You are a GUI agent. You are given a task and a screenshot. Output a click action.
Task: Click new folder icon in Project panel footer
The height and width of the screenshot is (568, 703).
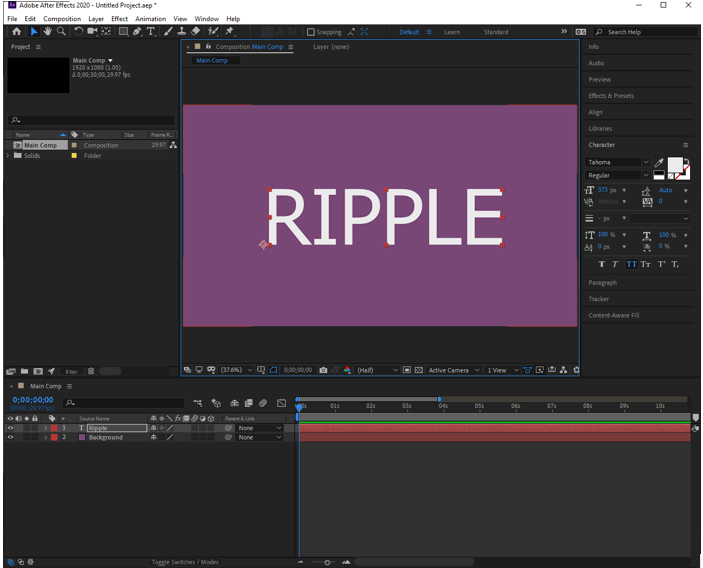[x=25, y=371]
